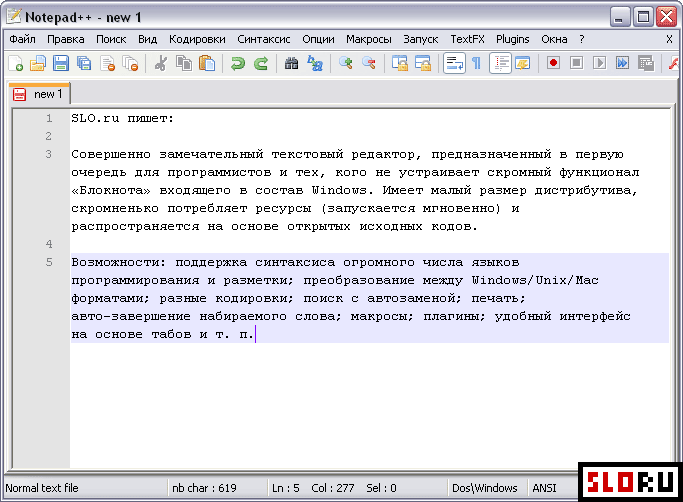The width and height of the screenshot is (683, 502).
Task: Click line number 5 in the margin
Action: click(49, 262)
